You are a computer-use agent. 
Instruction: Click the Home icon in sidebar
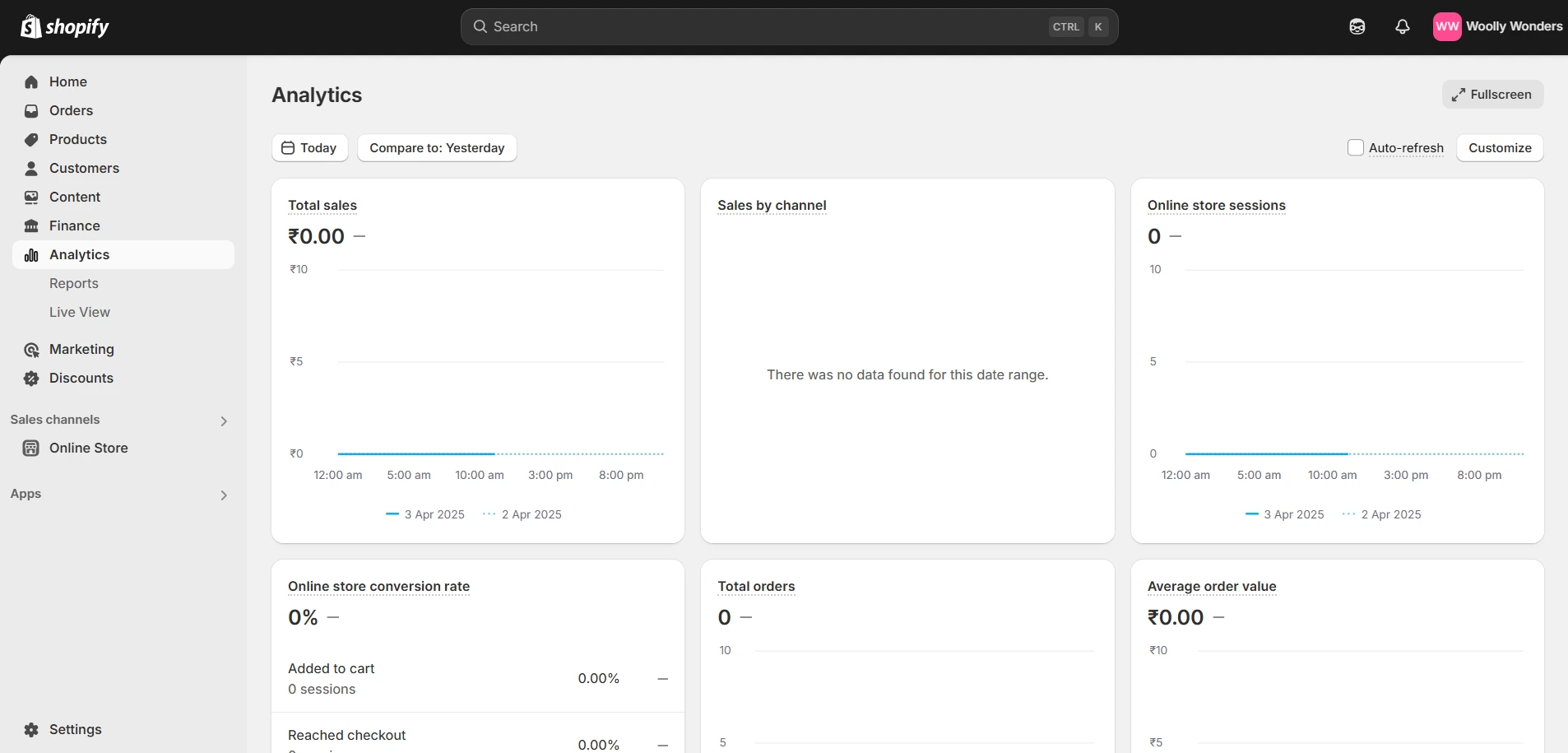coord(31,81)
